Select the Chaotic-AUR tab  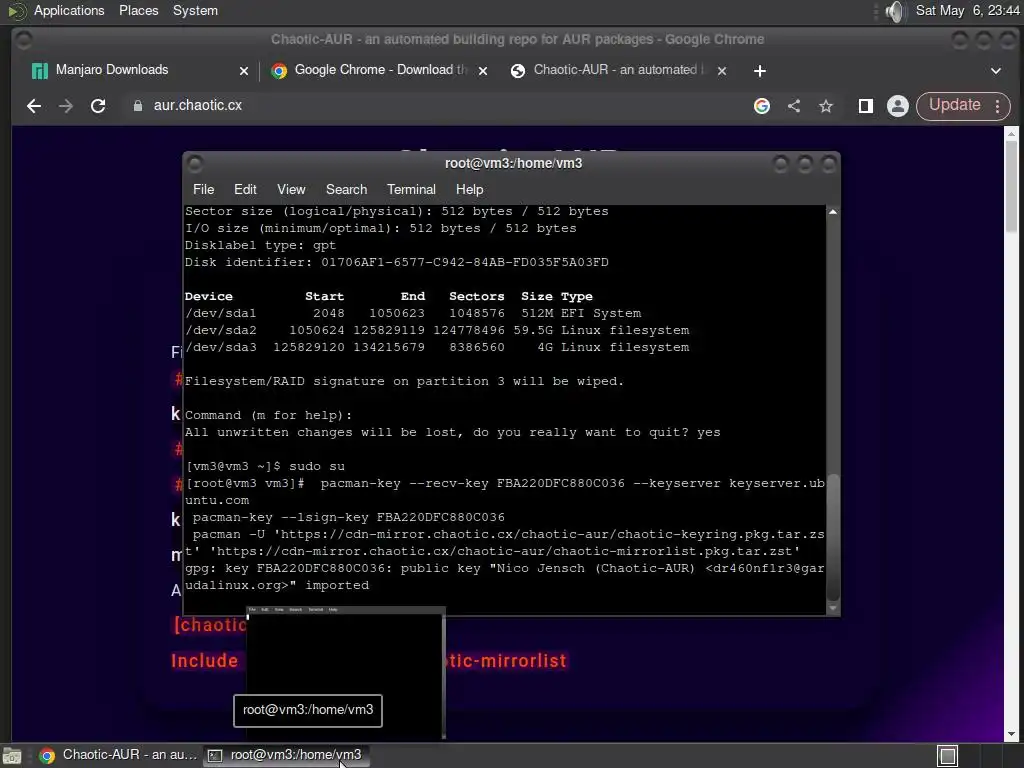point(619,70)
